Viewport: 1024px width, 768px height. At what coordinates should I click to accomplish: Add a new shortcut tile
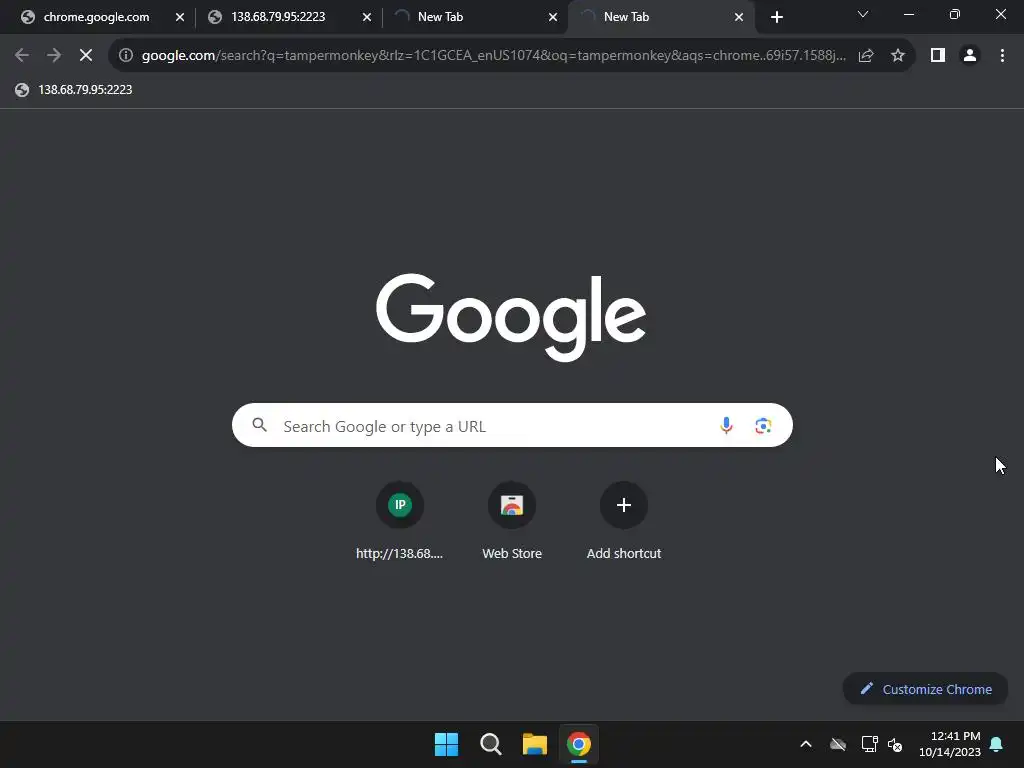point(624,521)
